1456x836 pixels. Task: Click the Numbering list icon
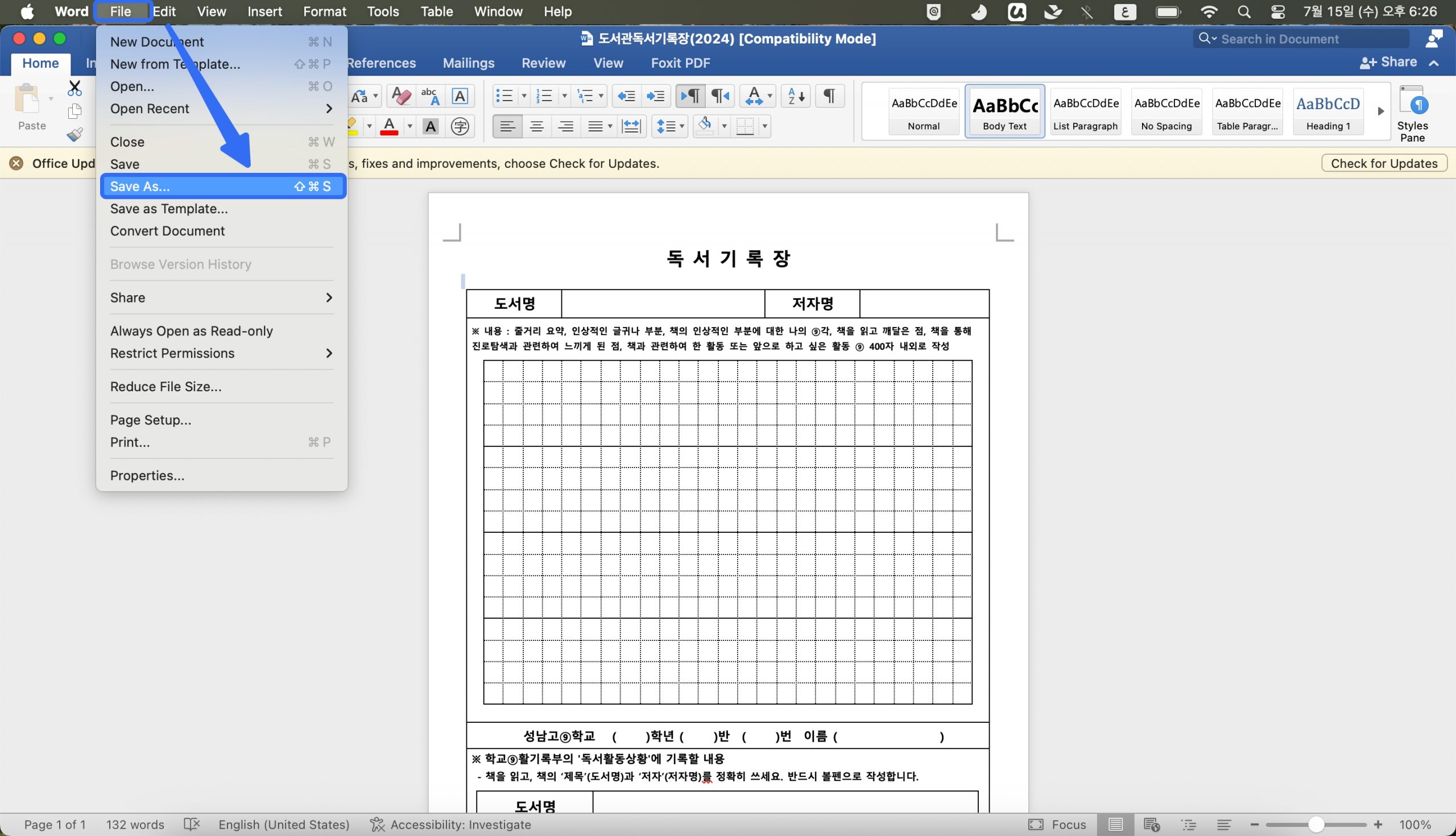tap(544, 96)
